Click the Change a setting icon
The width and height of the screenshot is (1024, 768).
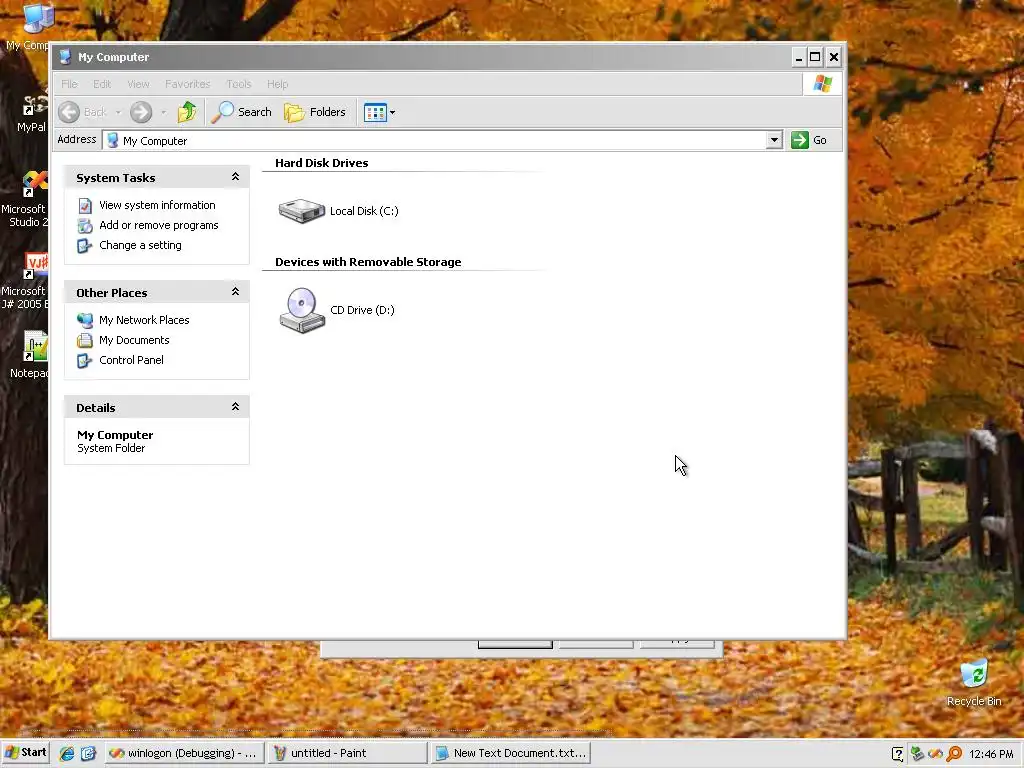85,246
